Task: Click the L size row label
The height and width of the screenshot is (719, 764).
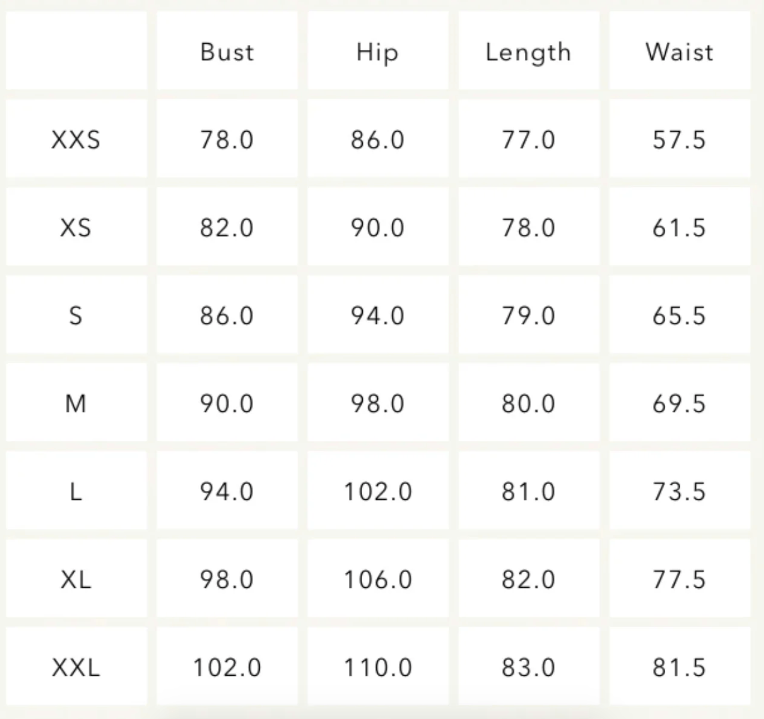Action: pyautogui.click(x=76, y=492)
